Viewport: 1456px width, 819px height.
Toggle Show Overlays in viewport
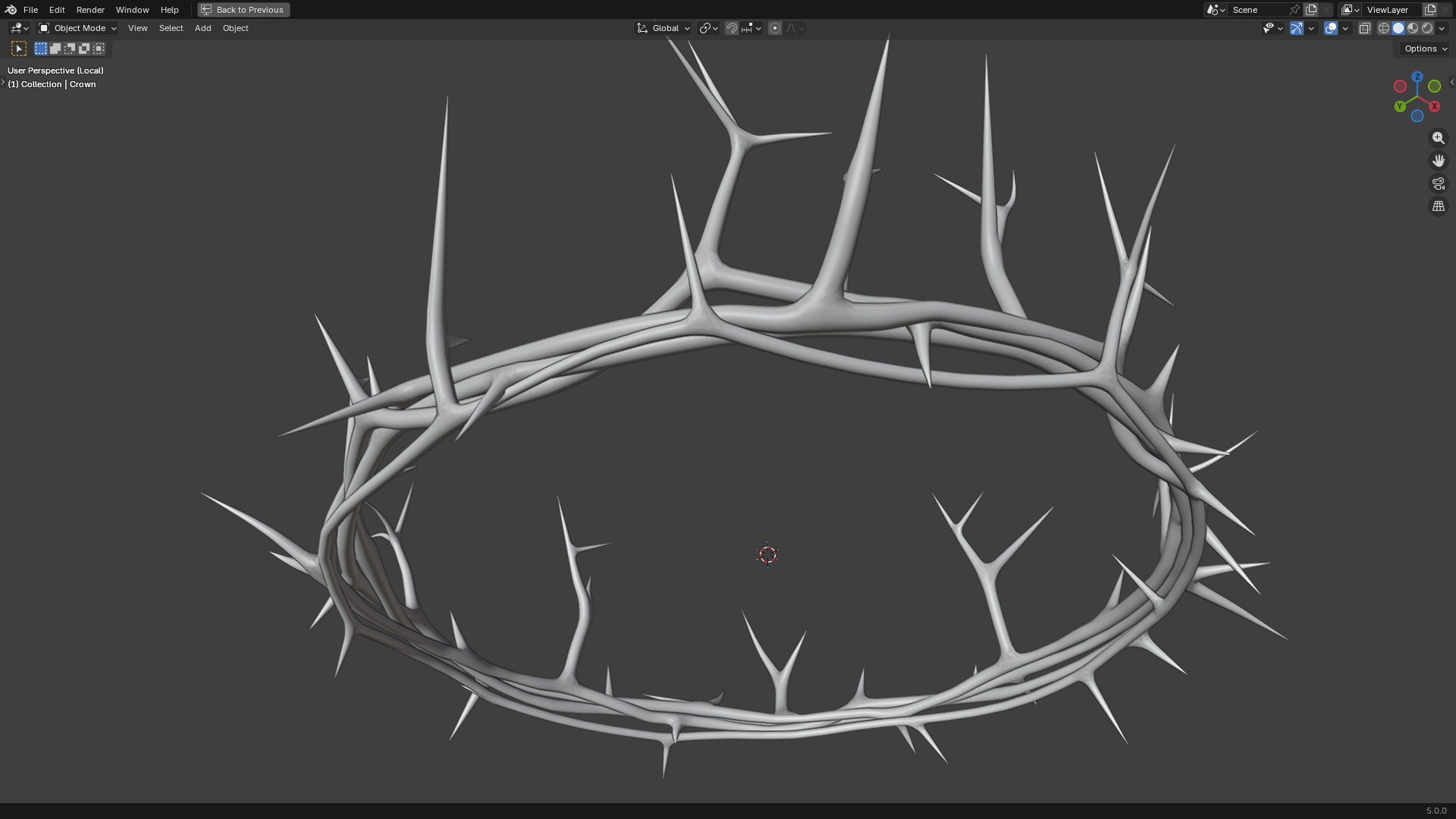coord(1331,28)
